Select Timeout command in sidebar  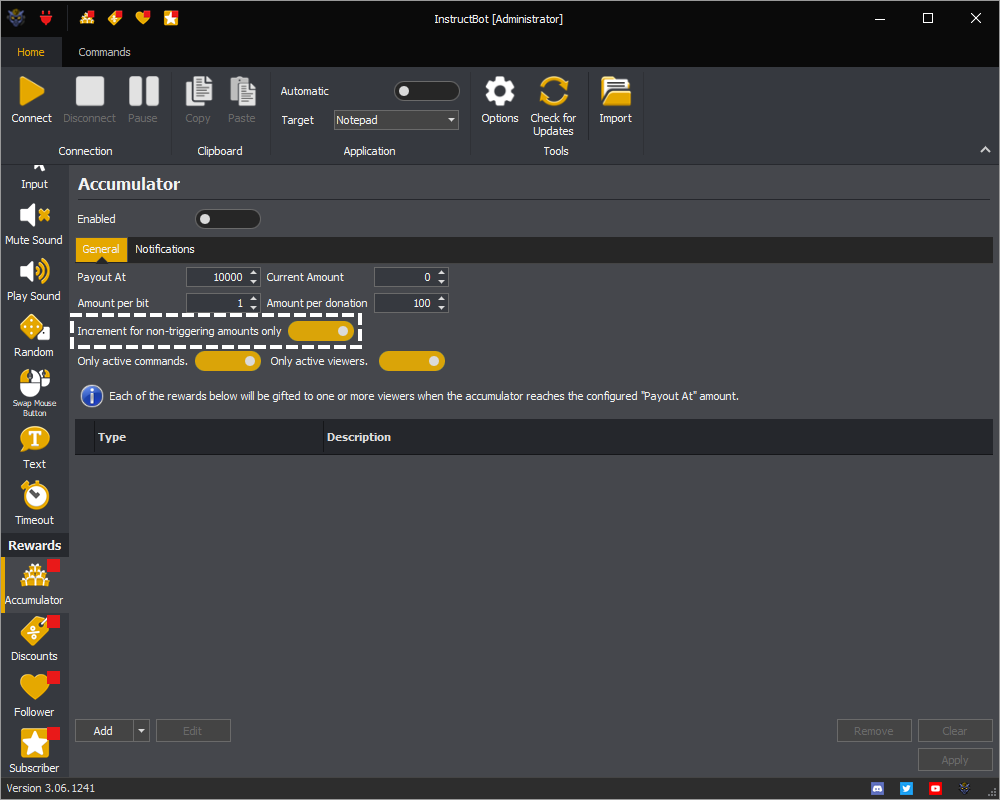[34, 504]
